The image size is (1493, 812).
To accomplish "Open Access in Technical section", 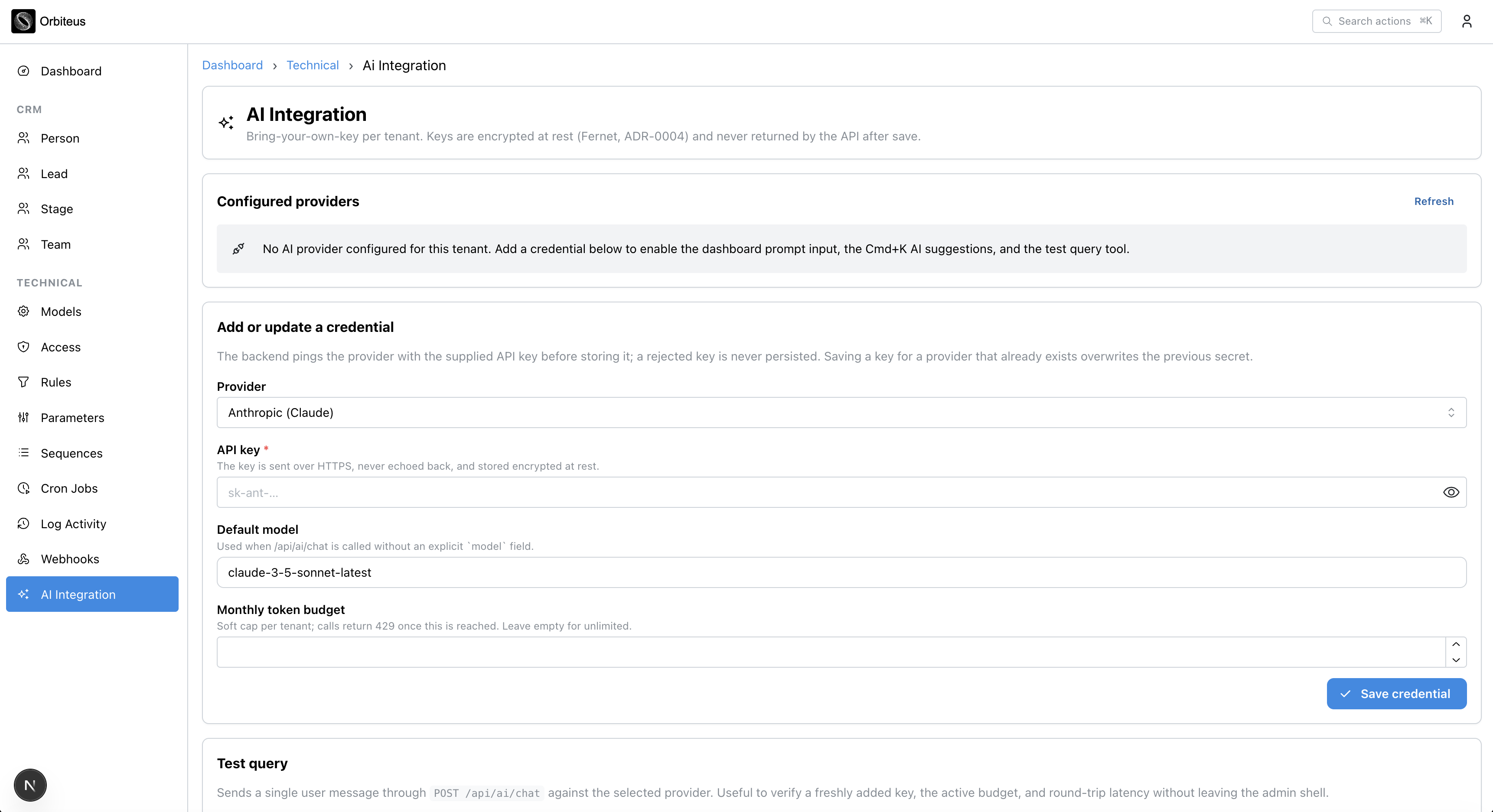I will (x=92, y=347).
